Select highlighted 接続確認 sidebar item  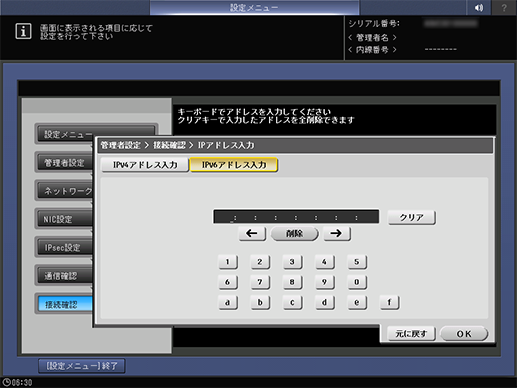point(65,304)
